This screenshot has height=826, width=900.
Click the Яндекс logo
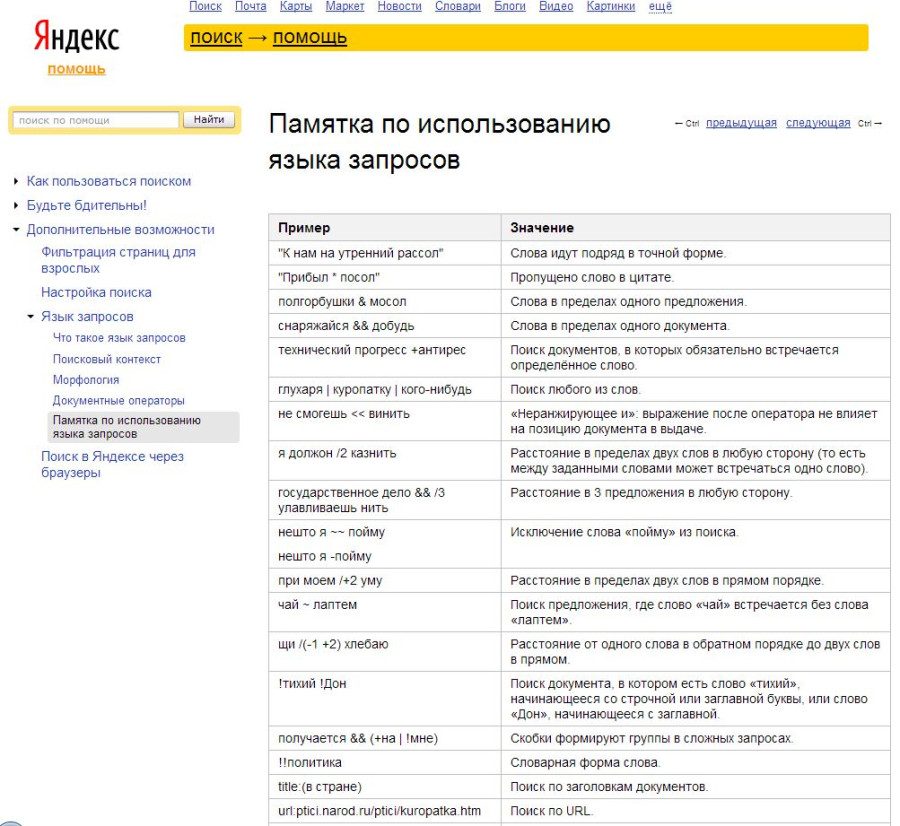(76, 37)
